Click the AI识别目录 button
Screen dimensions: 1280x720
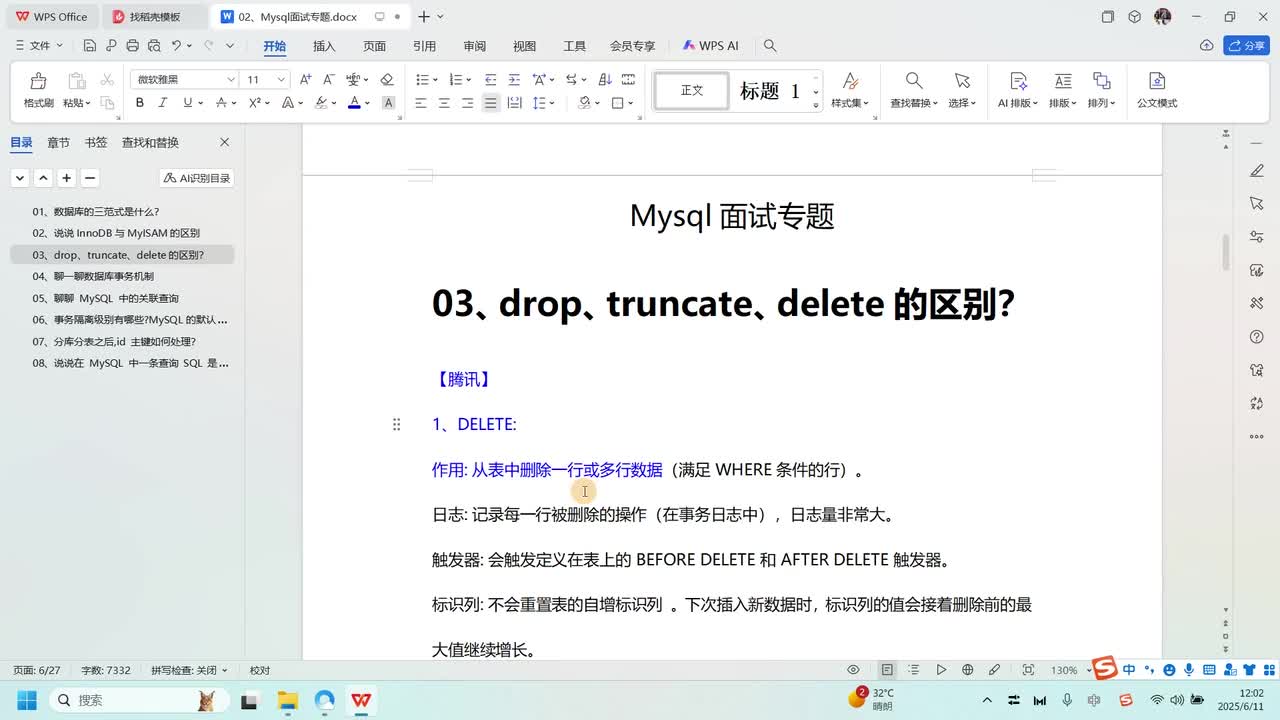tap(197, 178)
